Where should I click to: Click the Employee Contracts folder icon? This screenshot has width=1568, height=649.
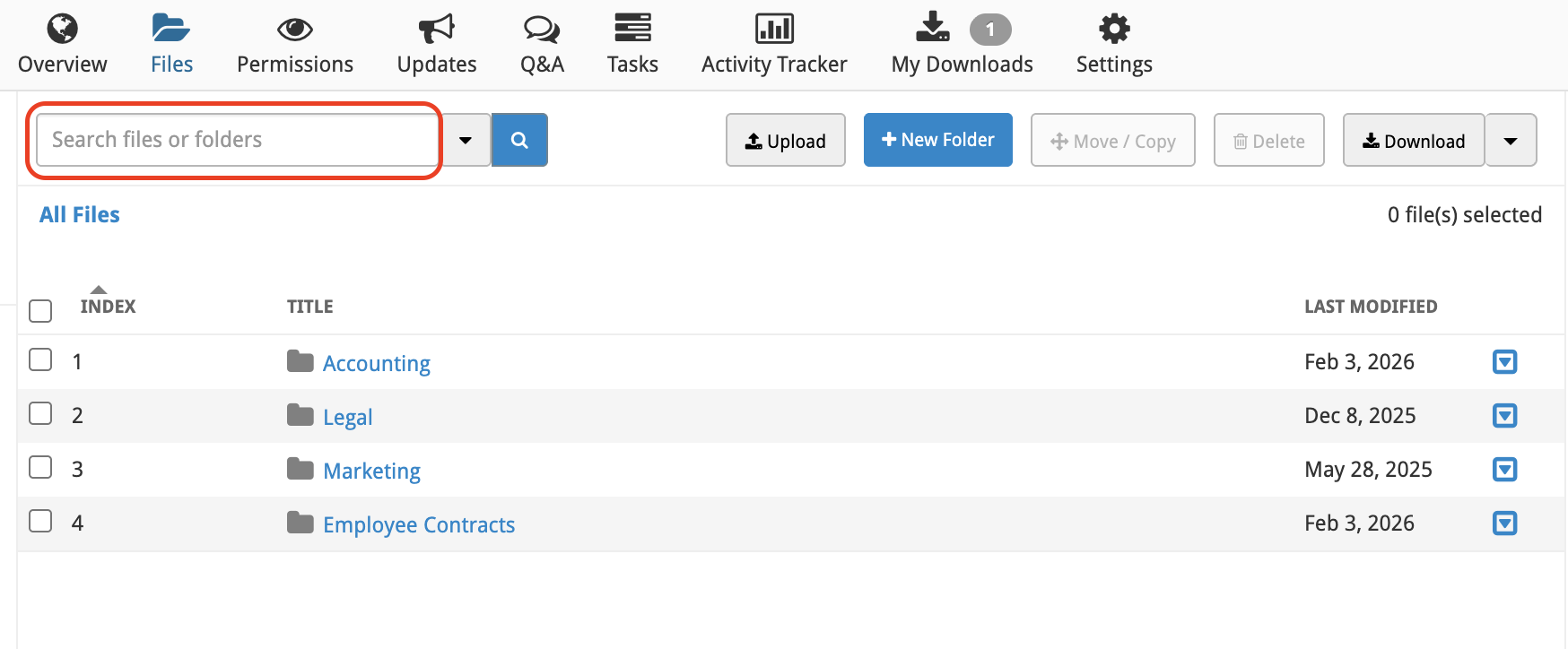[301, 523]
